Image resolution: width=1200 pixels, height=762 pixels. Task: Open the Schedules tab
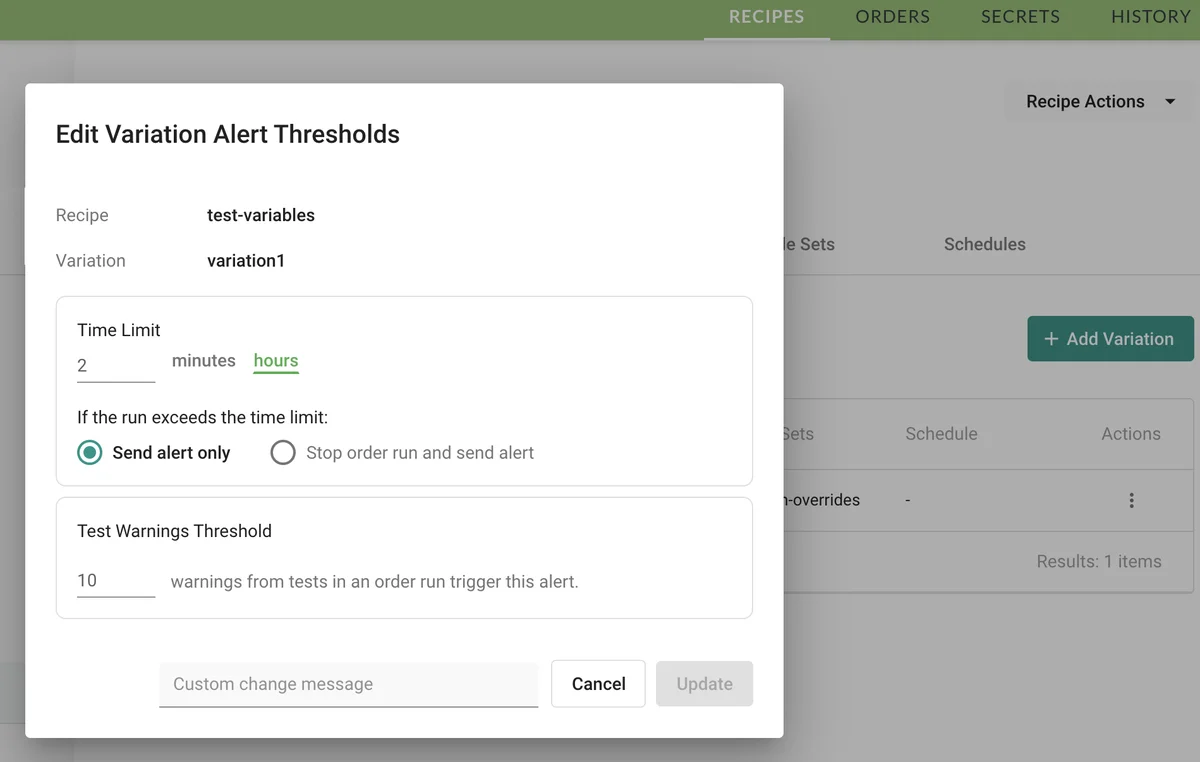pyautogui.click(x=984, y=244)
